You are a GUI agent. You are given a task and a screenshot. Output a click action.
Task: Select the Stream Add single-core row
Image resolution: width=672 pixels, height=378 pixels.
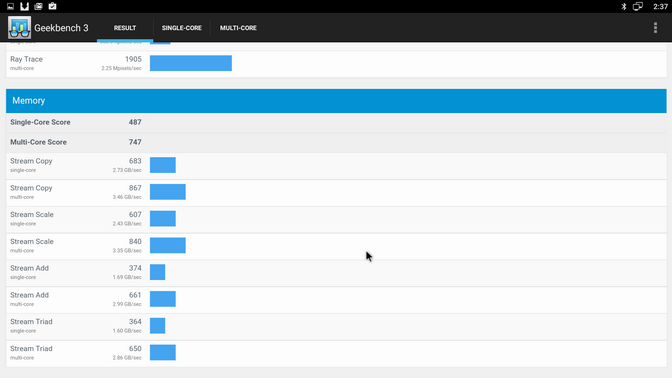(x=336, y=273)
